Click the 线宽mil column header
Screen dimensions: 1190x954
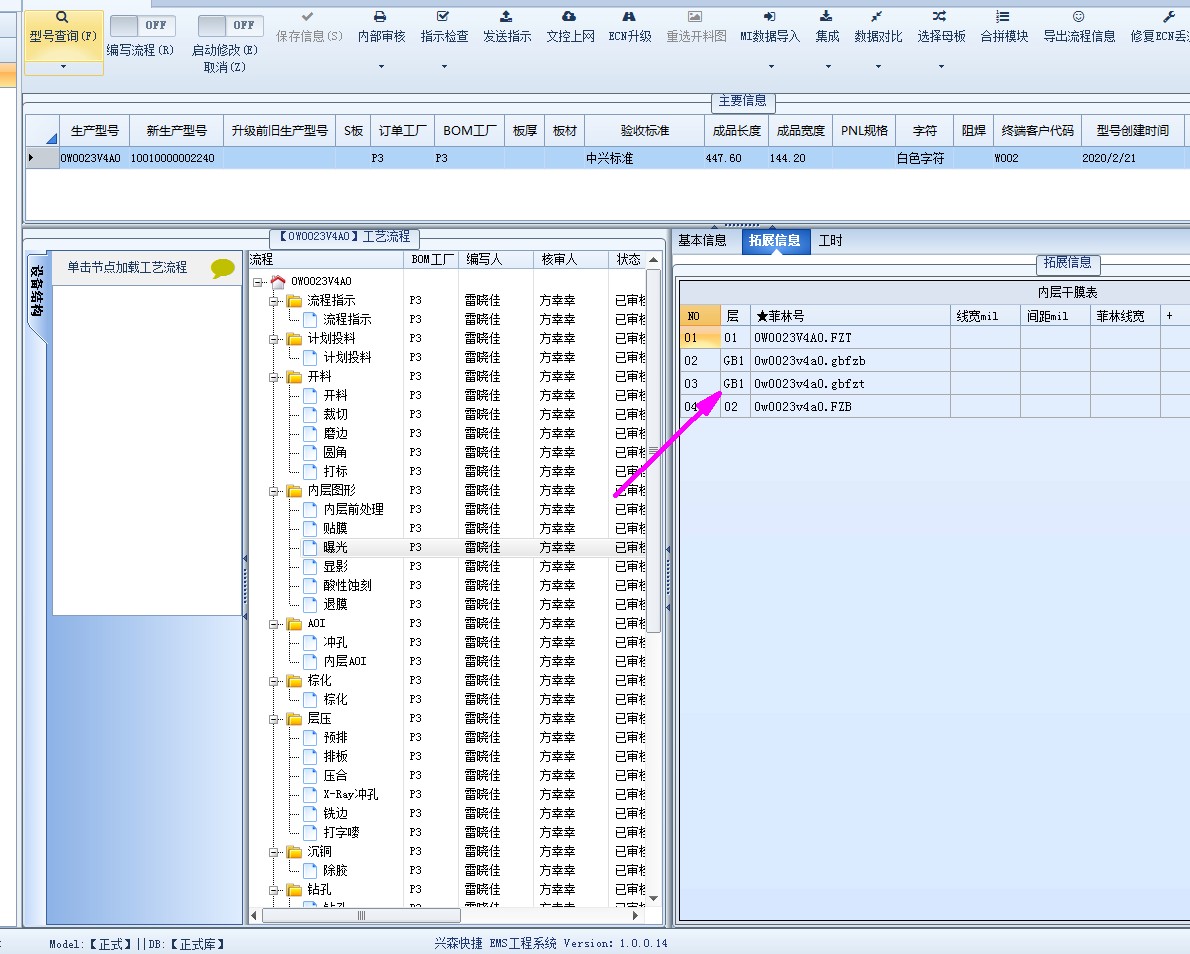pyautogui.click(x=985, y=316)
